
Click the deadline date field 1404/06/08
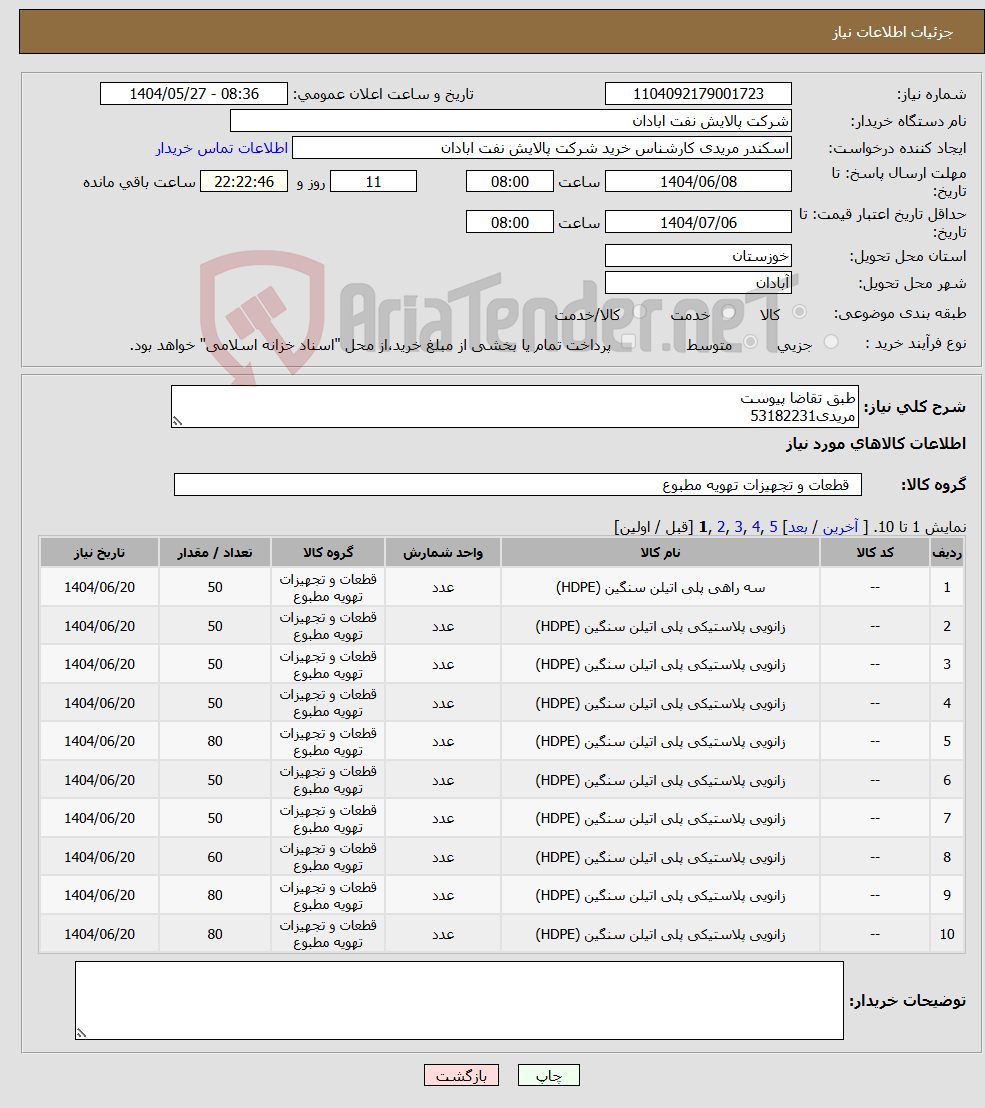pos(698,181)
